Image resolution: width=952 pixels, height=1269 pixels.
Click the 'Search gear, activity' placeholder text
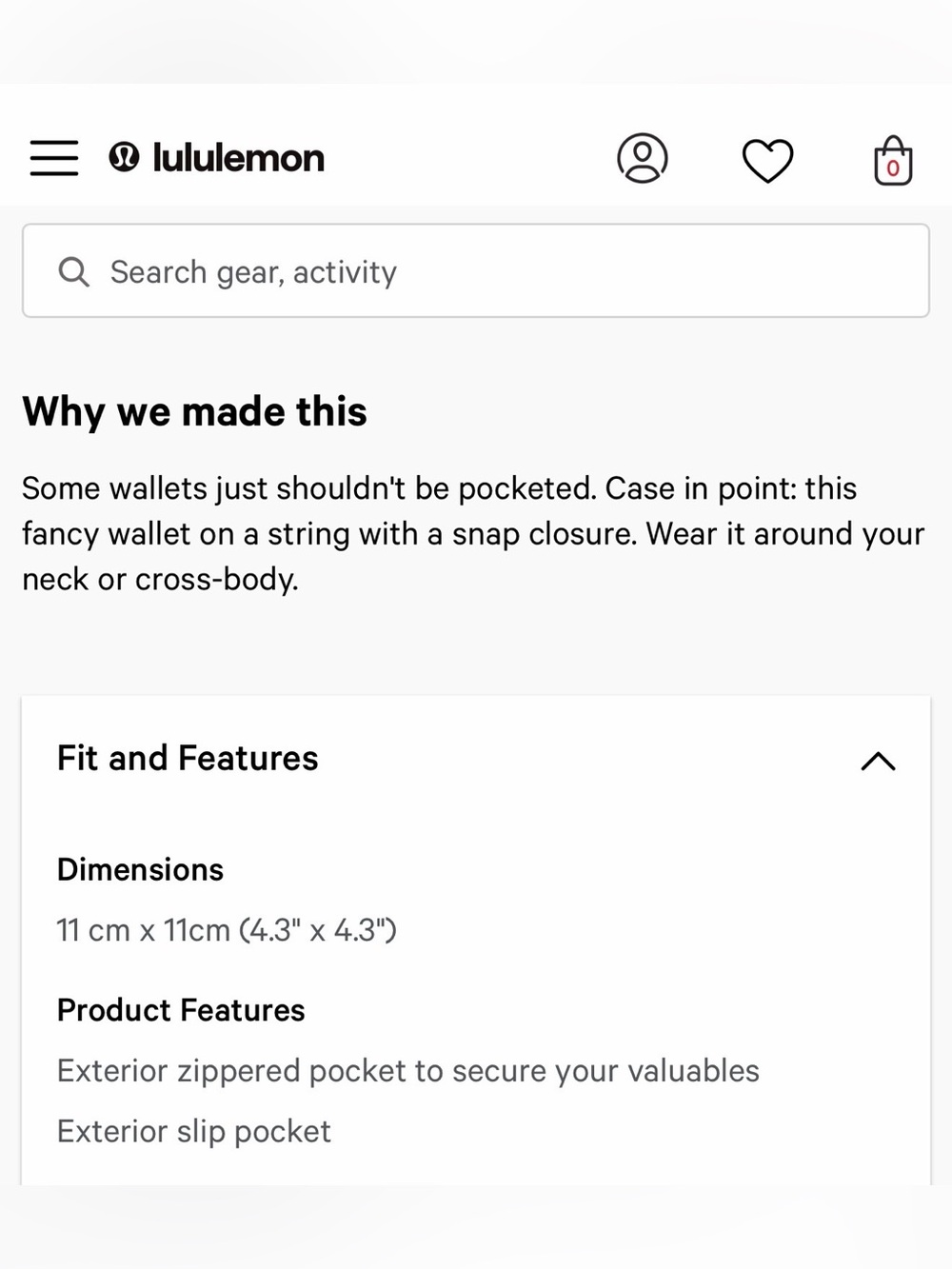coord(253,272)
